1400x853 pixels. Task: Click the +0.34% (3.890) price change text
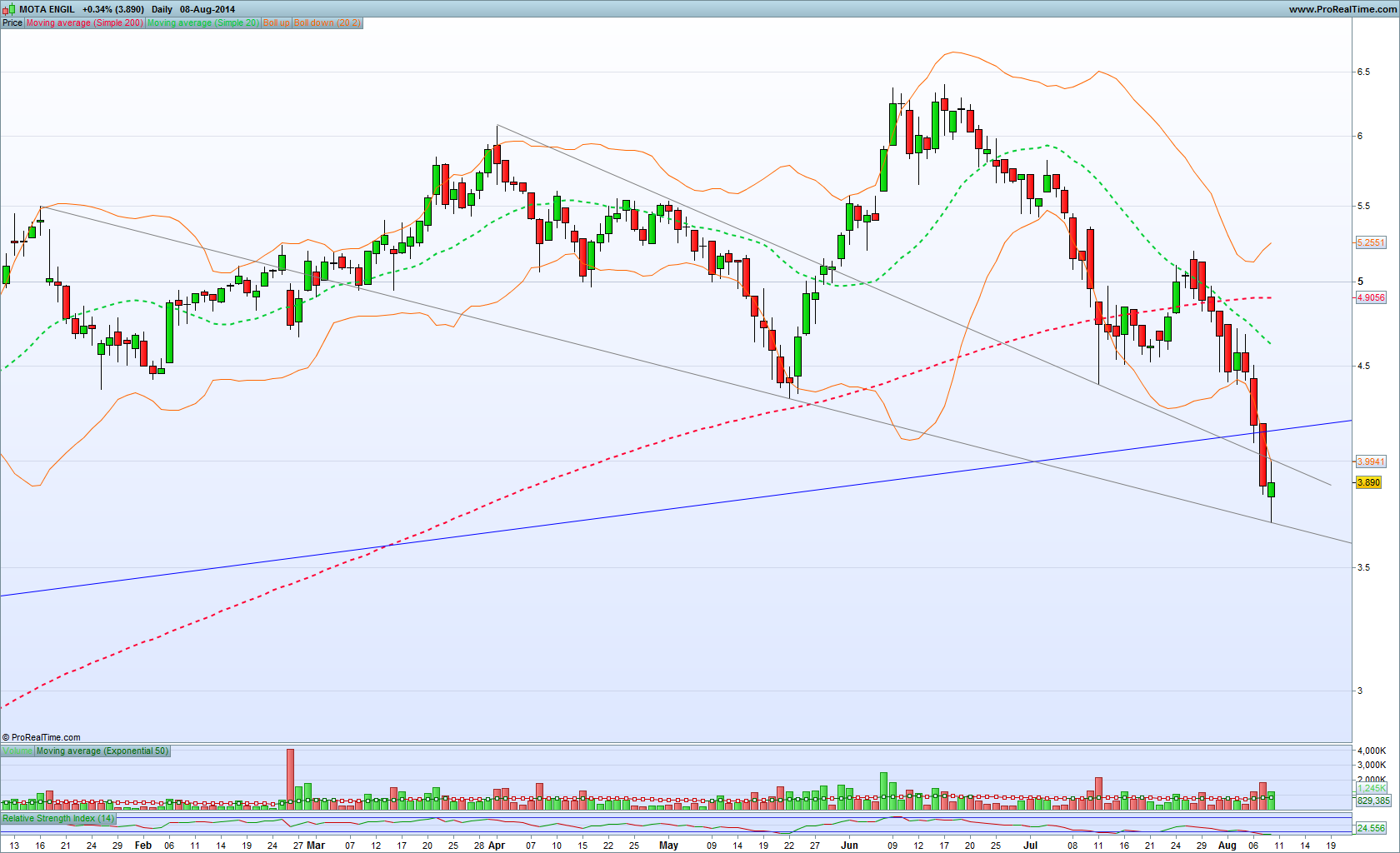point(113,9)
